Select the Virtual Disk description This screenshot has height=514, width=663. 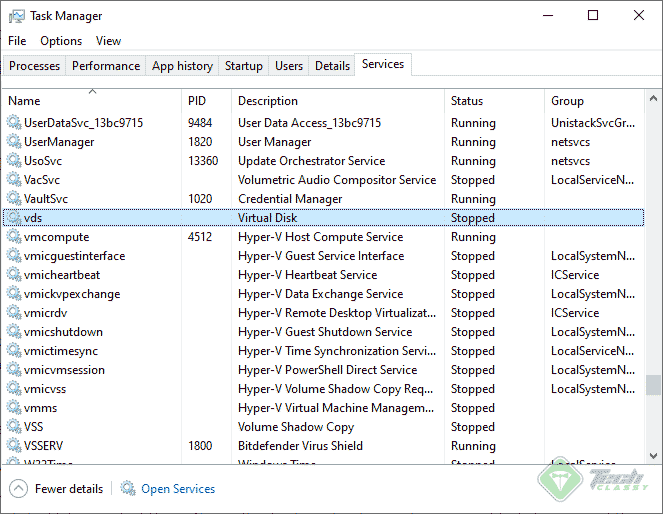[268, 218]
